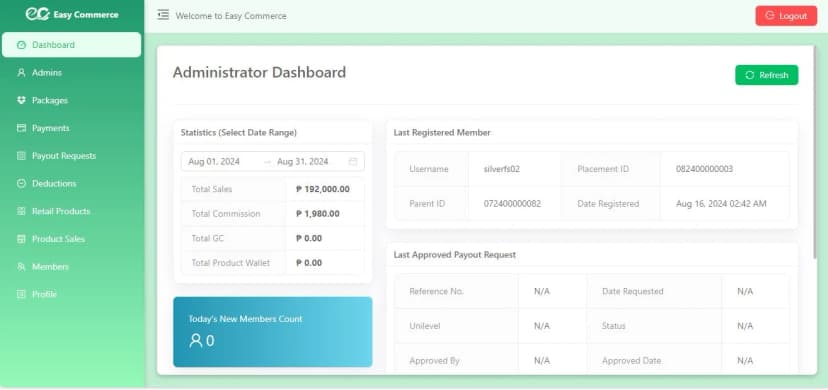Click the Total Product Wallet label

point(231,263)
